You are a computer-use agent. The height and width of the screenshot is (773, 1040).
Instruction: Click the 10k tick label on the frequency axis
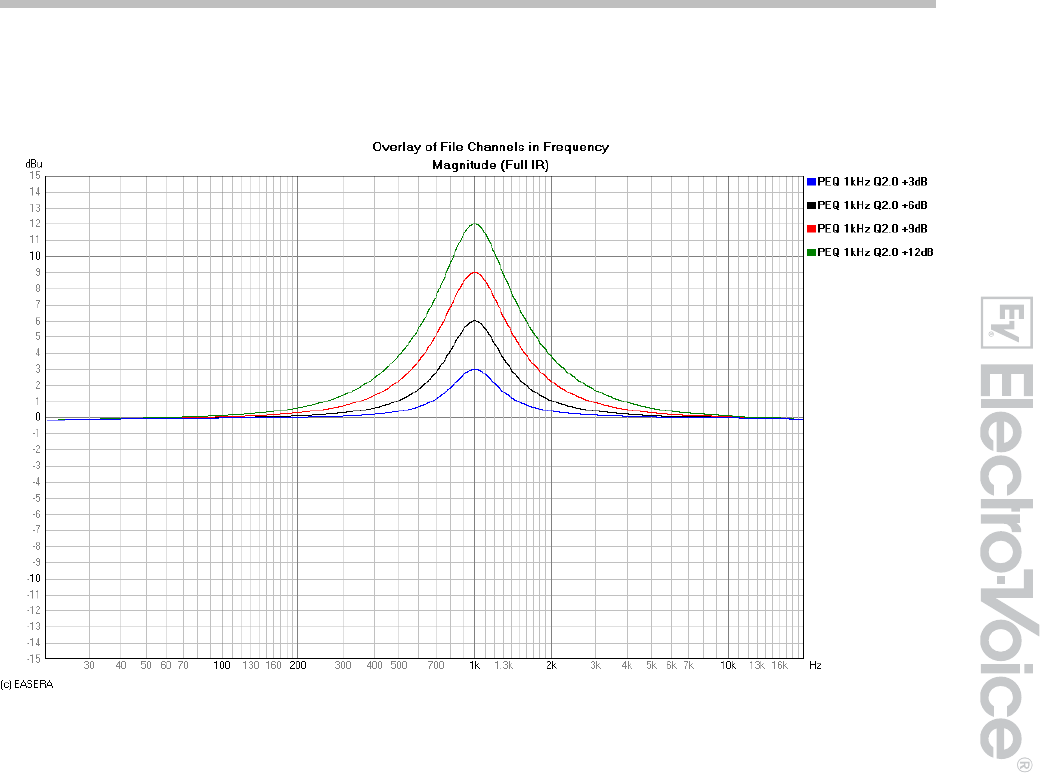[x=728, y=665]
